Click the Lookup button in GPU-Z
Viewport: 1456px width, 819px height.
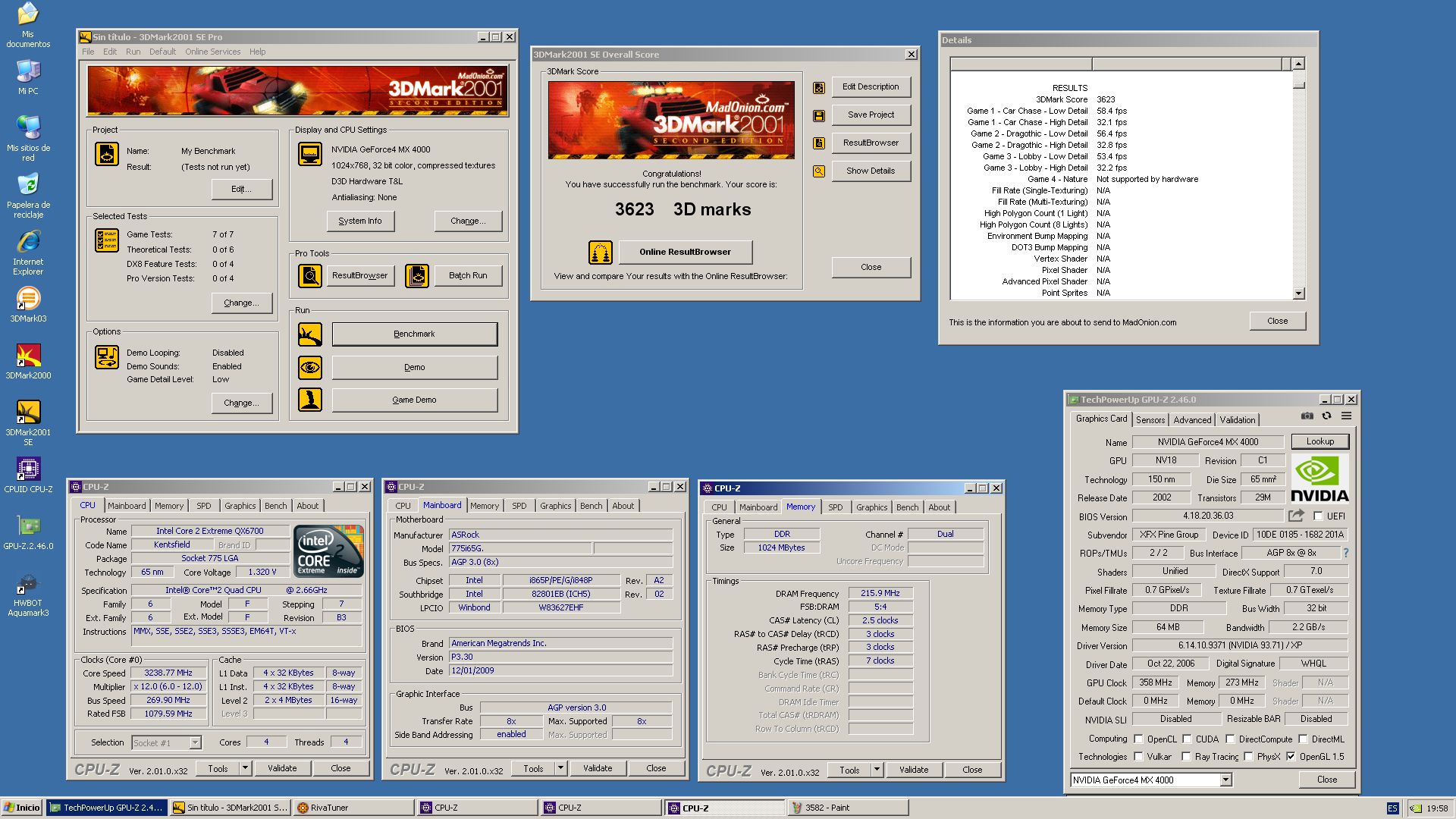click(1319, 441)
